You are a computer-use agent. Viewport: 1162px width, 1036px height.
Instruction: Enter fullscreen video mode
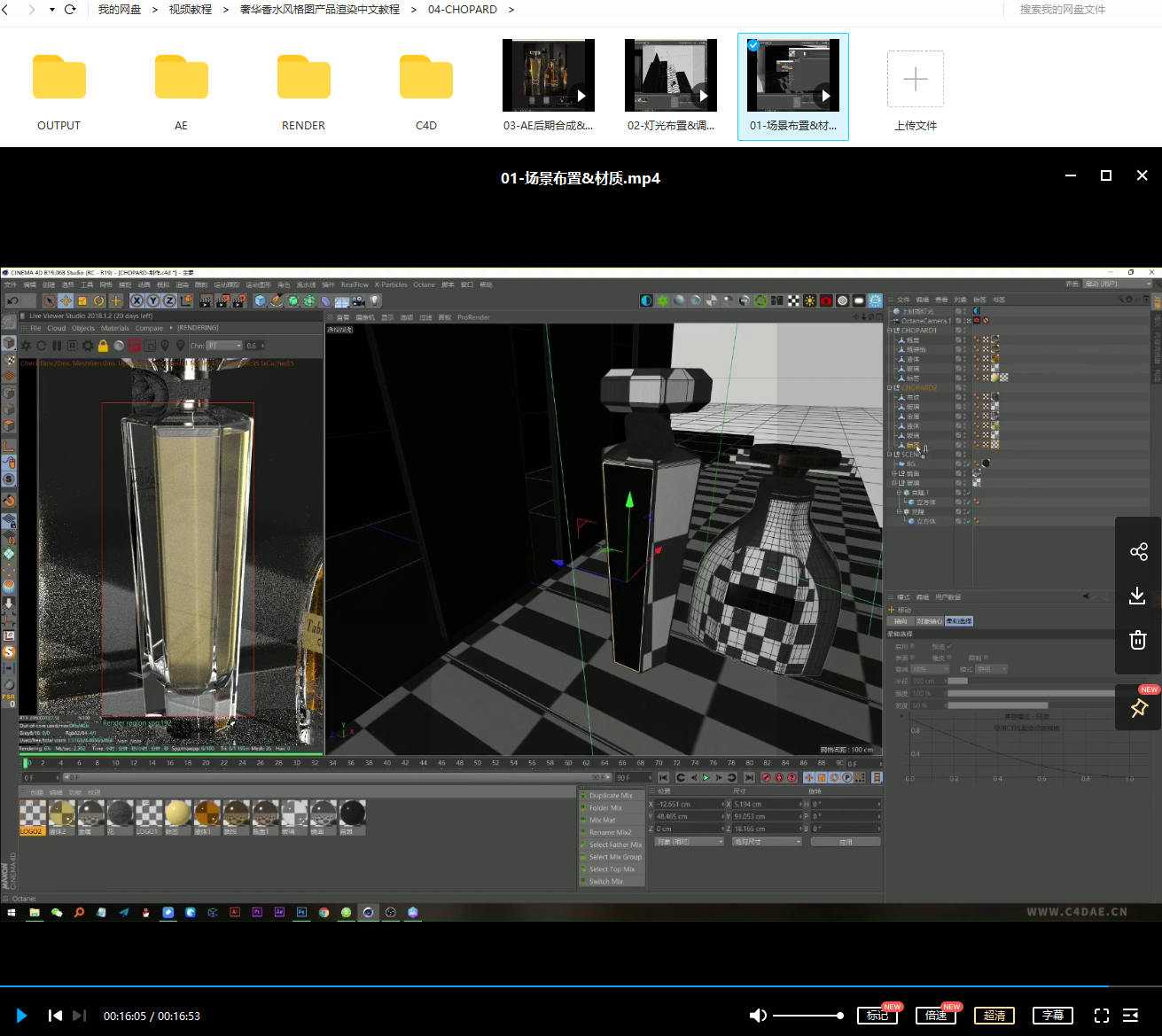pos(1101,1016)
